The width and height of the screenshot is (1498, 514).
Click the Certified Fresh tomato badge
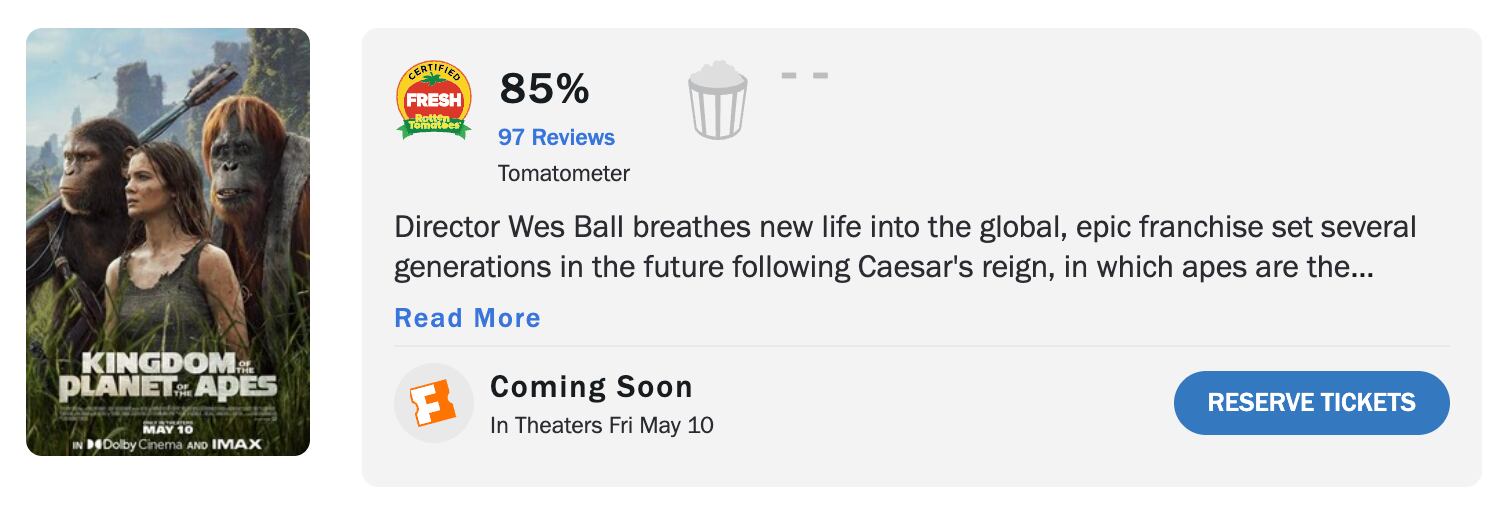point(434,100)
